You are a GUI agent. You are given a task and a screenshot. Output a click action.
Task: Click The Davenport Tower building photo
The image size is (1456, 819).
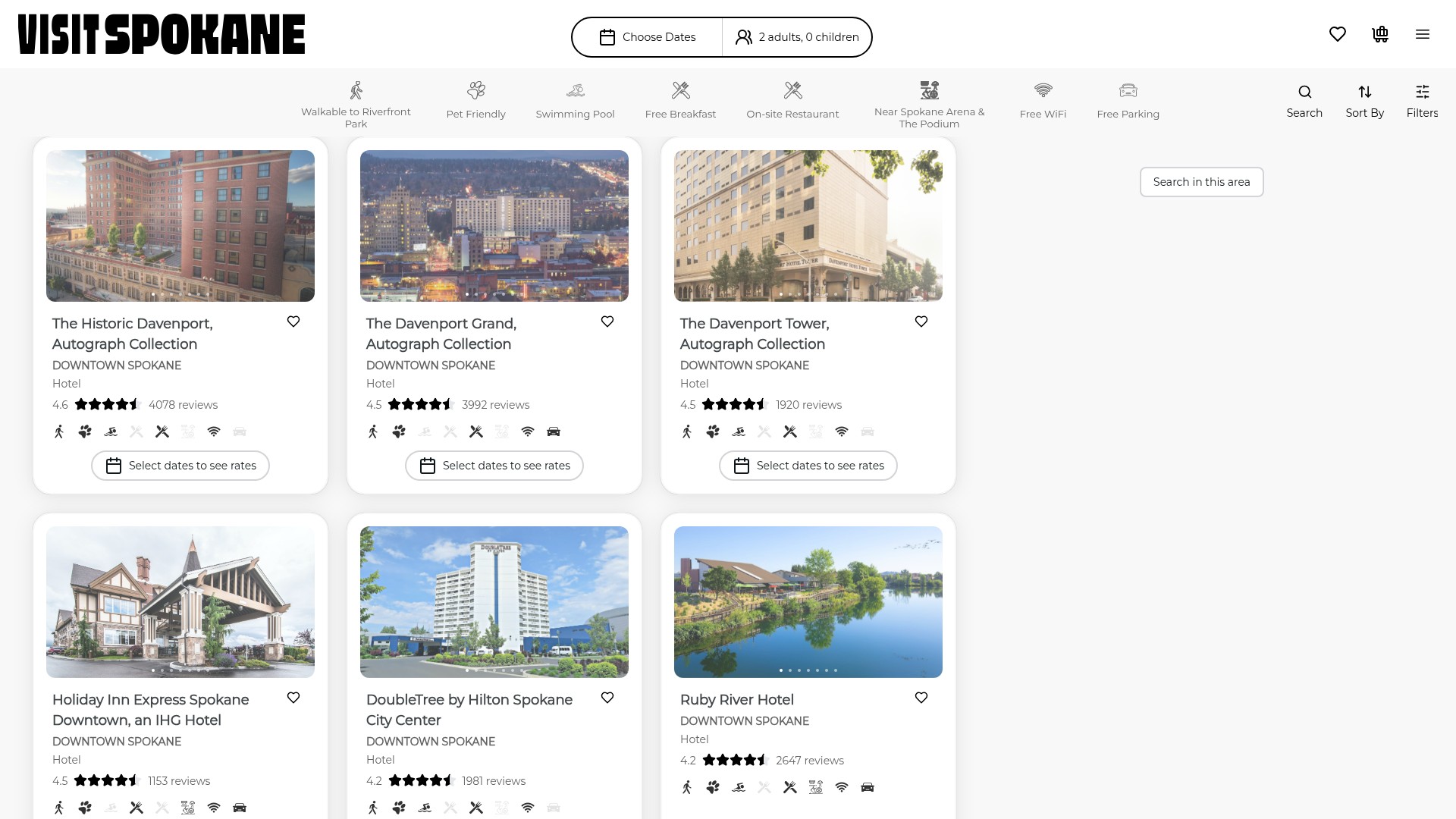(x=808, y=226)
